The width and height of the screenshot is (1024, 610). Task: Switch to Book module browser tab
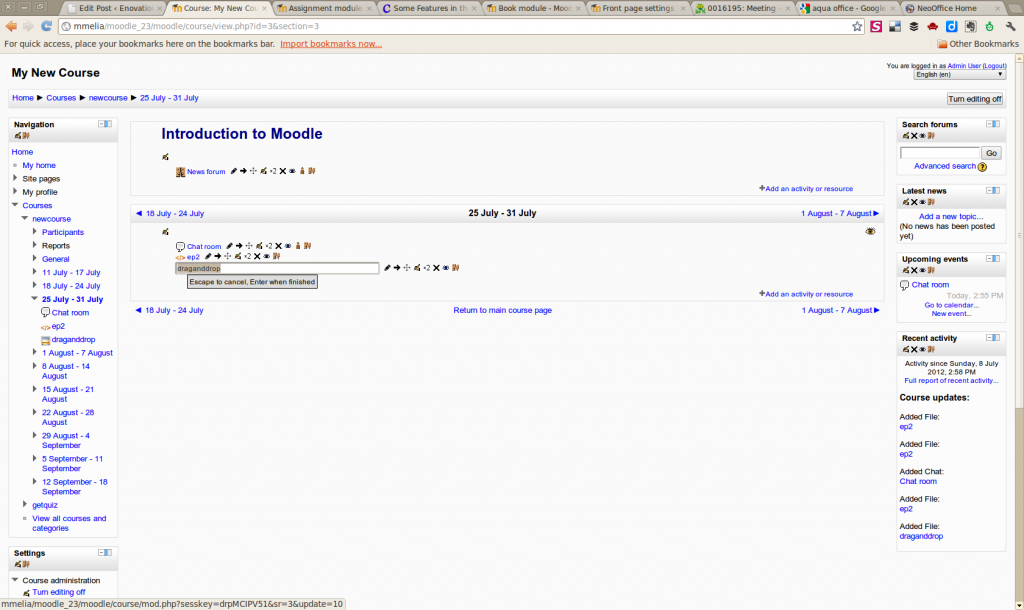point(534,8)
